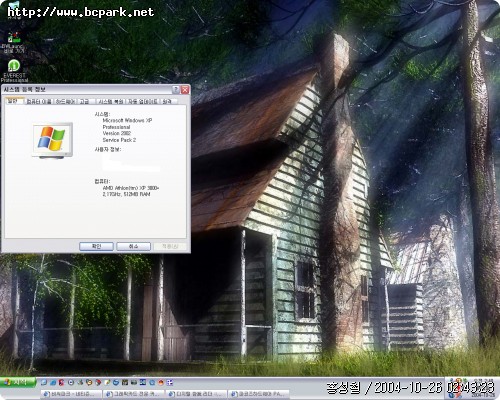The height and width of the screenshot is (400, 500).
Task: Activate the taskbar window ending in 하드웨어 FA
Action: tap(259, 394)
